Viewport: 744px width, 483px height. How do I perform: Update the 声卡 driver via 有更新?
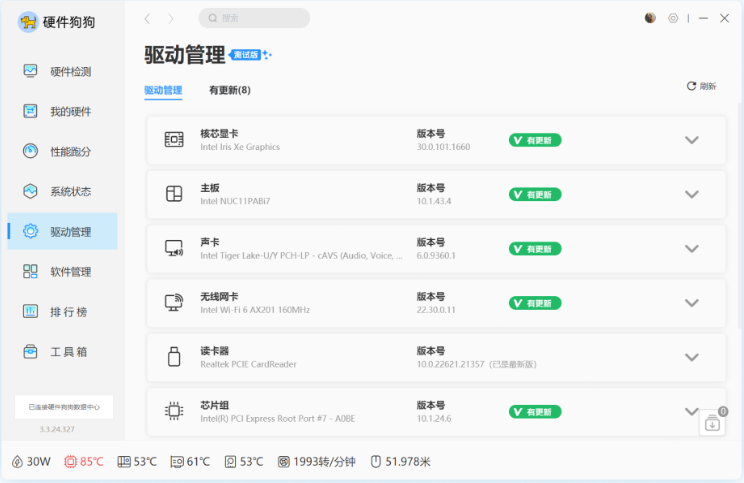pos(535,249)
